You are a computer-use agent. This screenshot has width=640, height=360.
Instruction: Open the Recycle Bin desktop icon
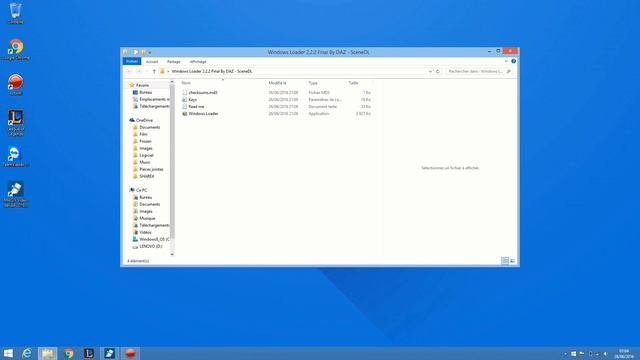point(16,13)
